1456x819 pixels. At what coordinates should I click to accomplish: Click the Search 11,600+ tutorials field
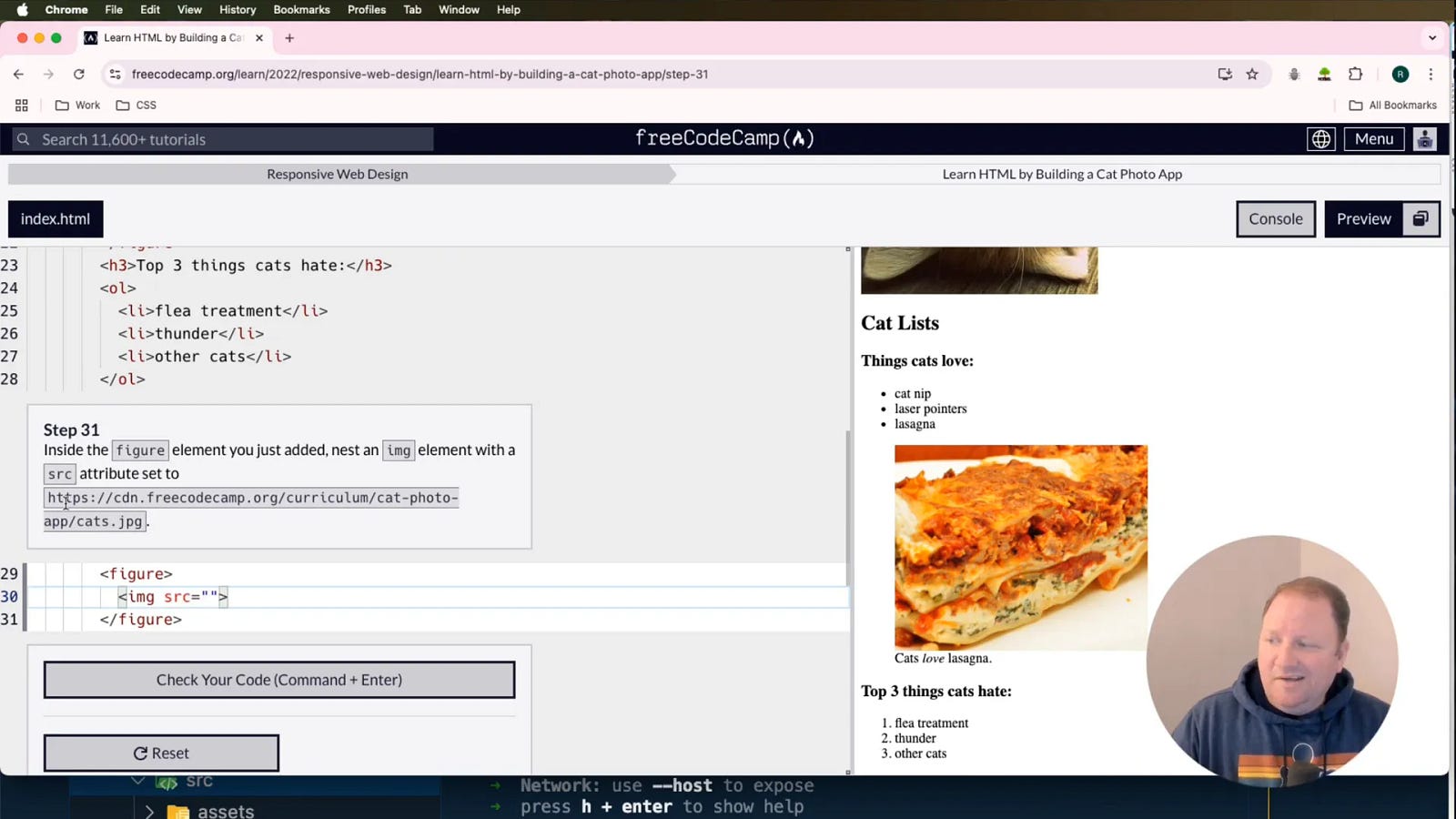point(223,139)
